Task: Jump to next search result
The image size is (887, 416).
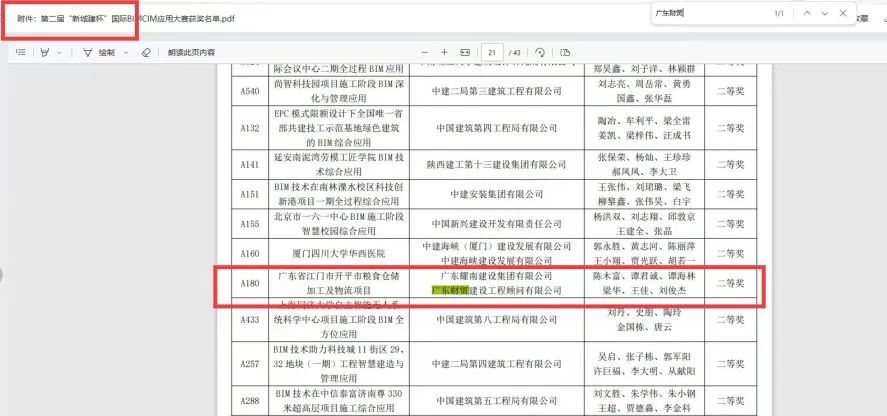Action: pos(825,14)
